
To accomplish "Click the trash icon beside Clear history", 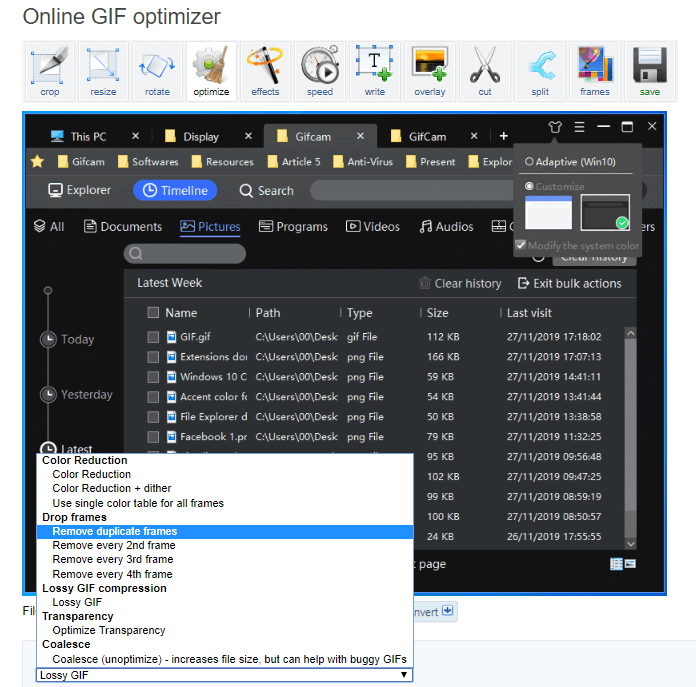I will pyautogui.click(x=425, y=283).
